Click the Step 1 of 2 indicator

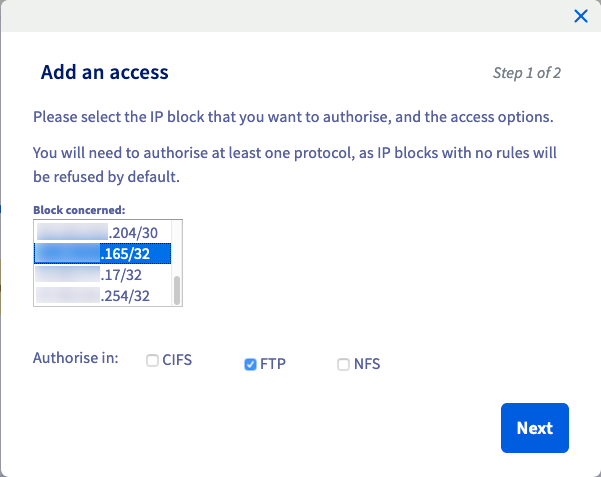coord(527,73)
